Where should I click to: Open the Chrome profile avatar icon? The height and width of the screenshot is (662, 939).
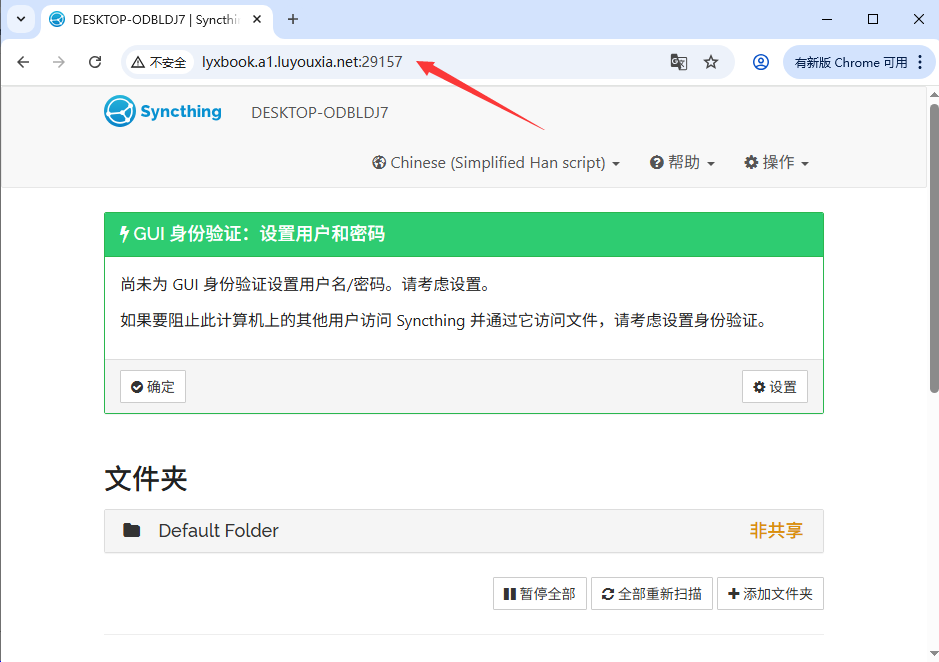(x=761, y=62)
